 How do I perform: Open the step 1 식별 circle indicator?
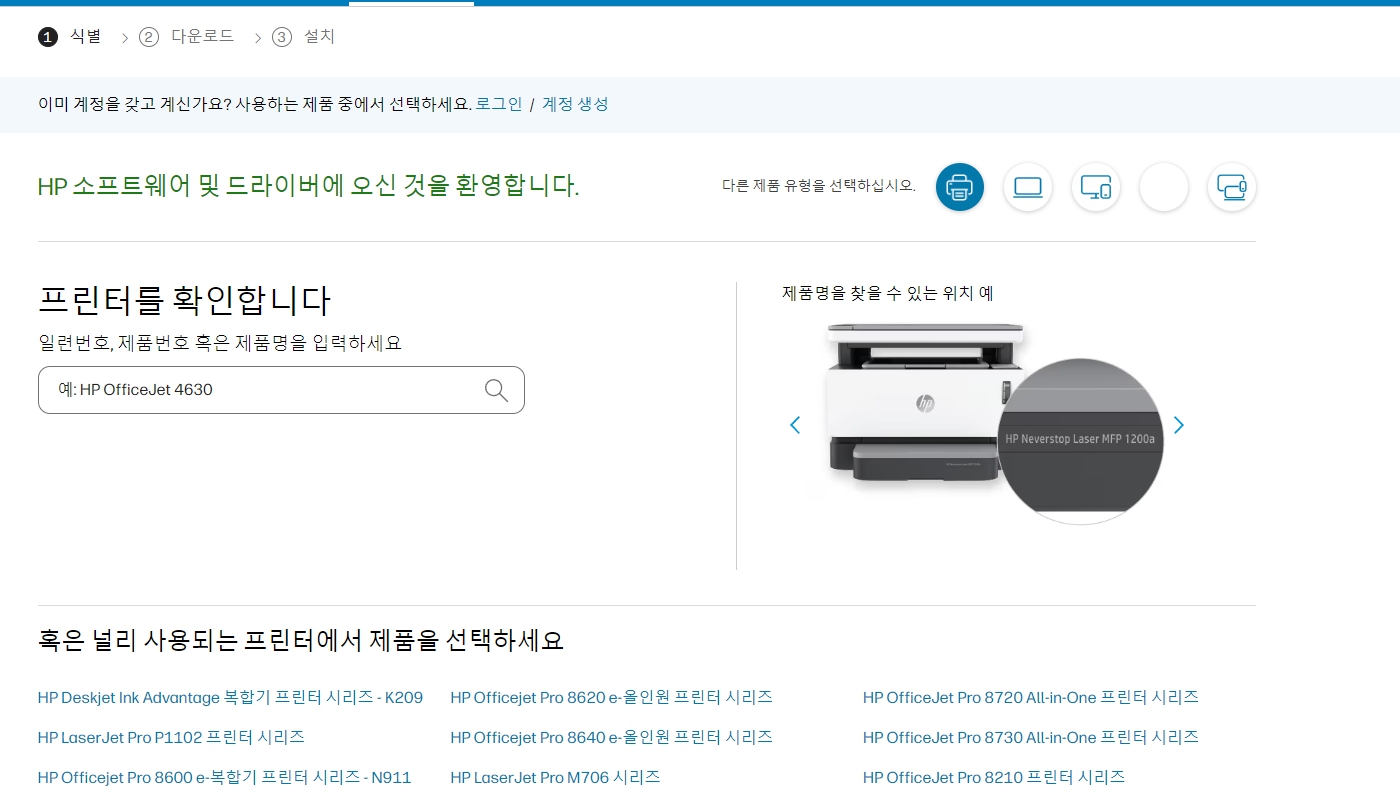[x=46, y=36]
